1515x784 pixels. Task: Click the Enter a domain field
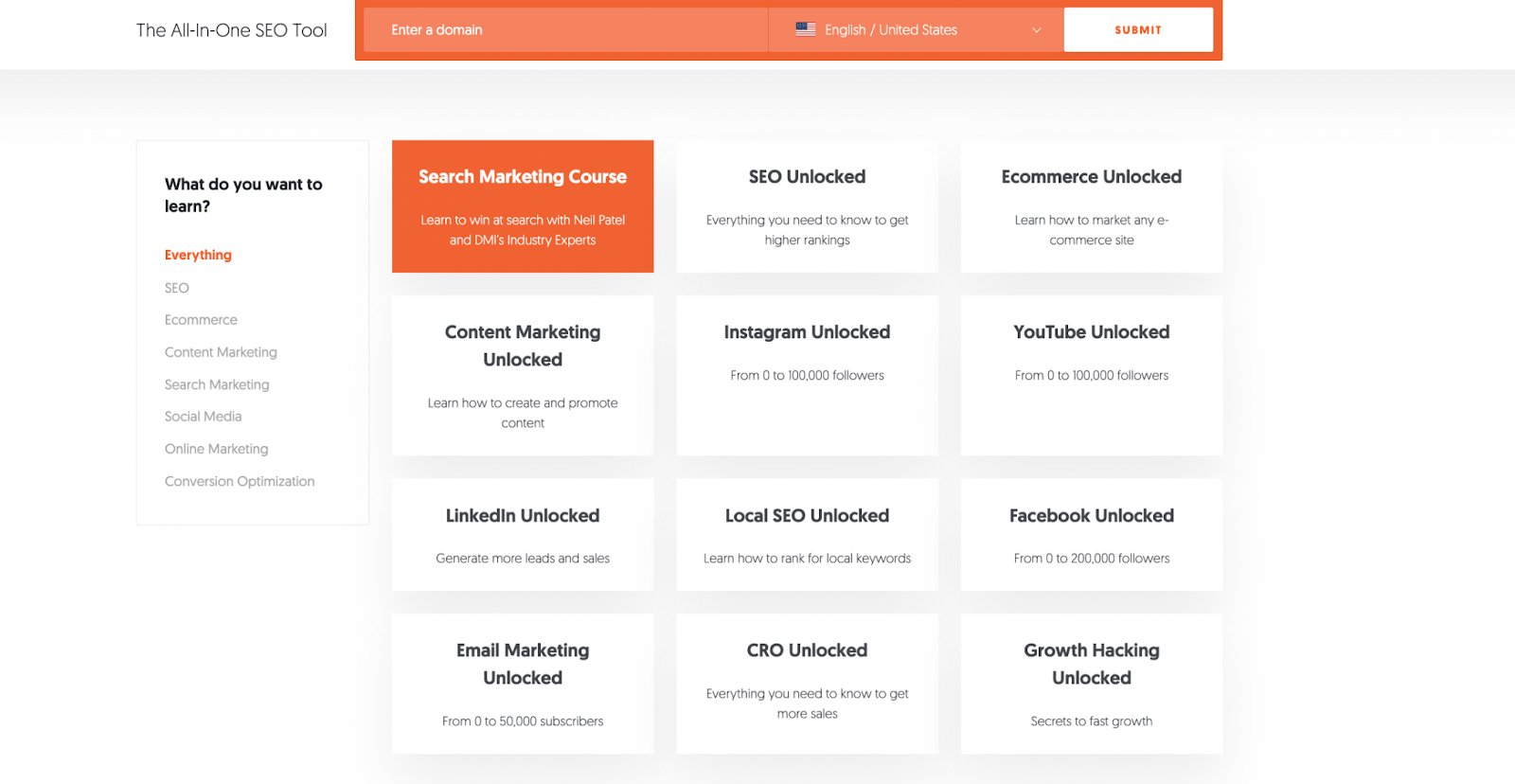(x=565, y=30)
